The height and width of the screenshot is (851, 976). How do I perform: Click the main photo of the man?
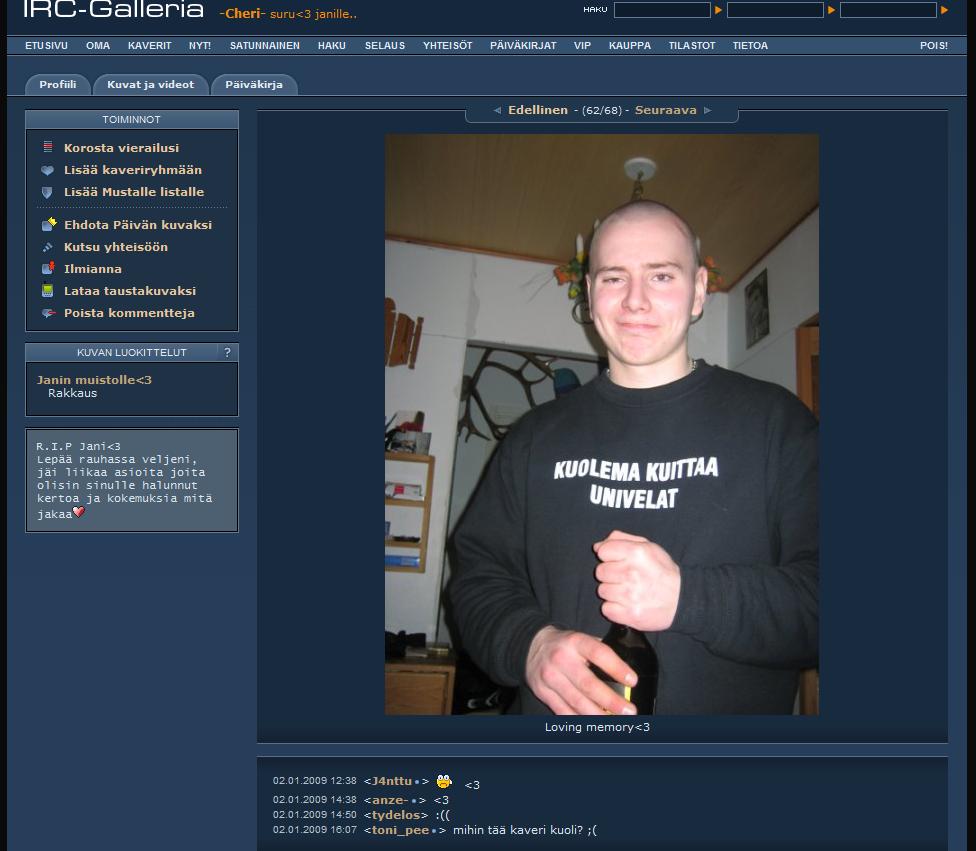click(601, 424)
